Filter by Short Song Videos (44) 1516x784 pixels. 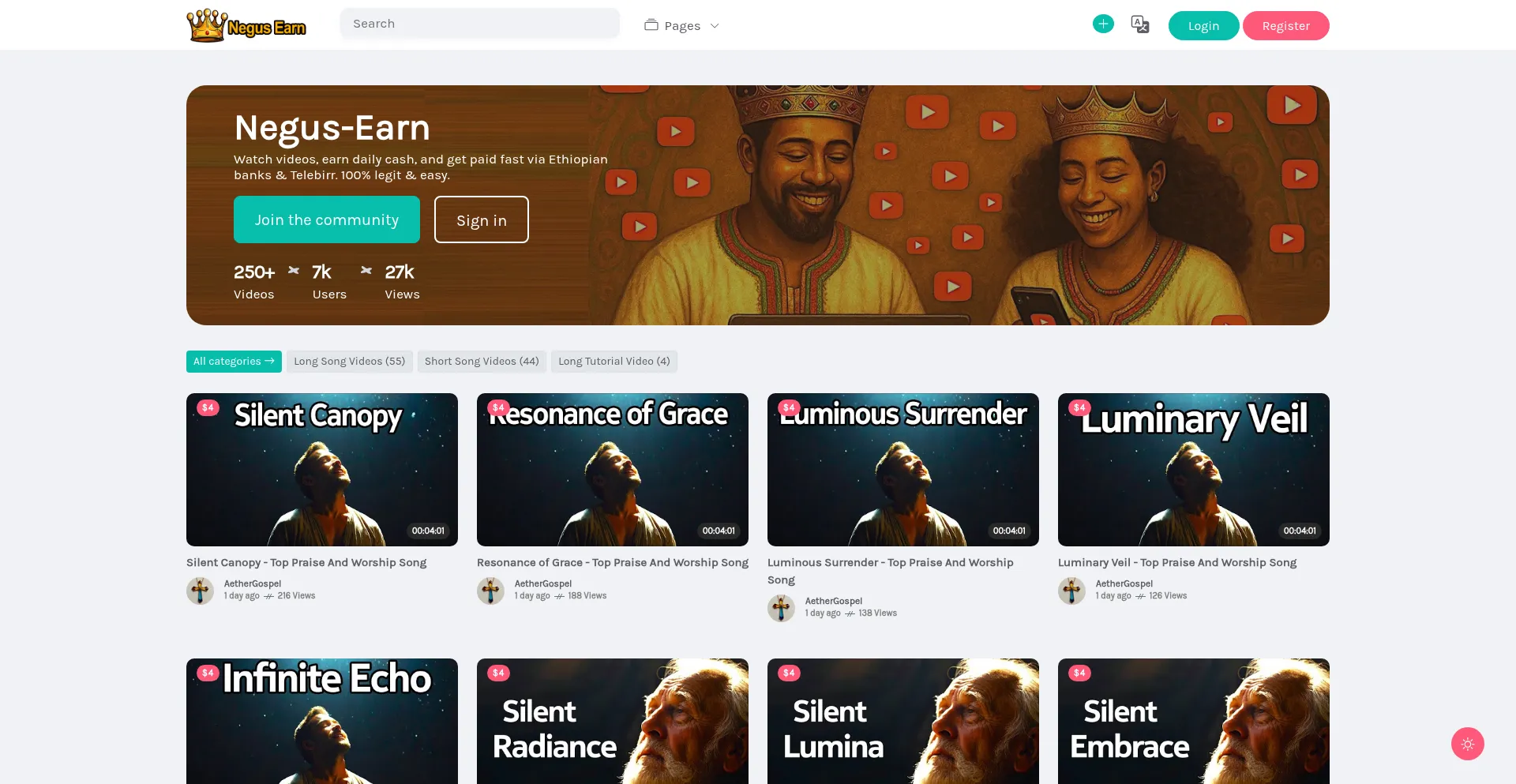point(482,362)
